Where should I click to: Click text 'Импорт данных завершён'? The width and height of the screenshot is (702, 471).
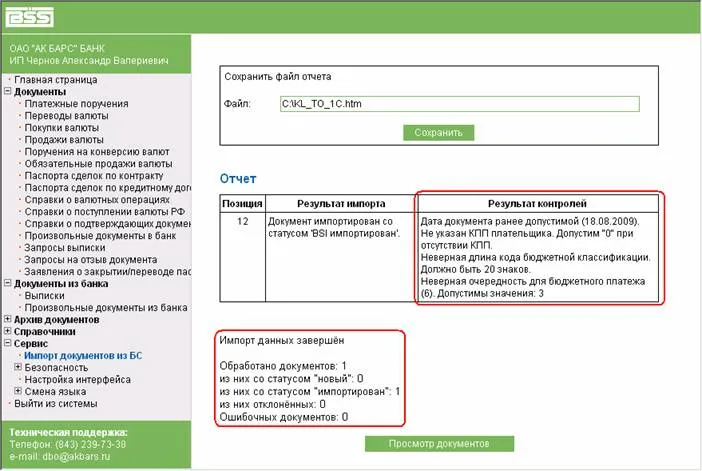(282, 341)
